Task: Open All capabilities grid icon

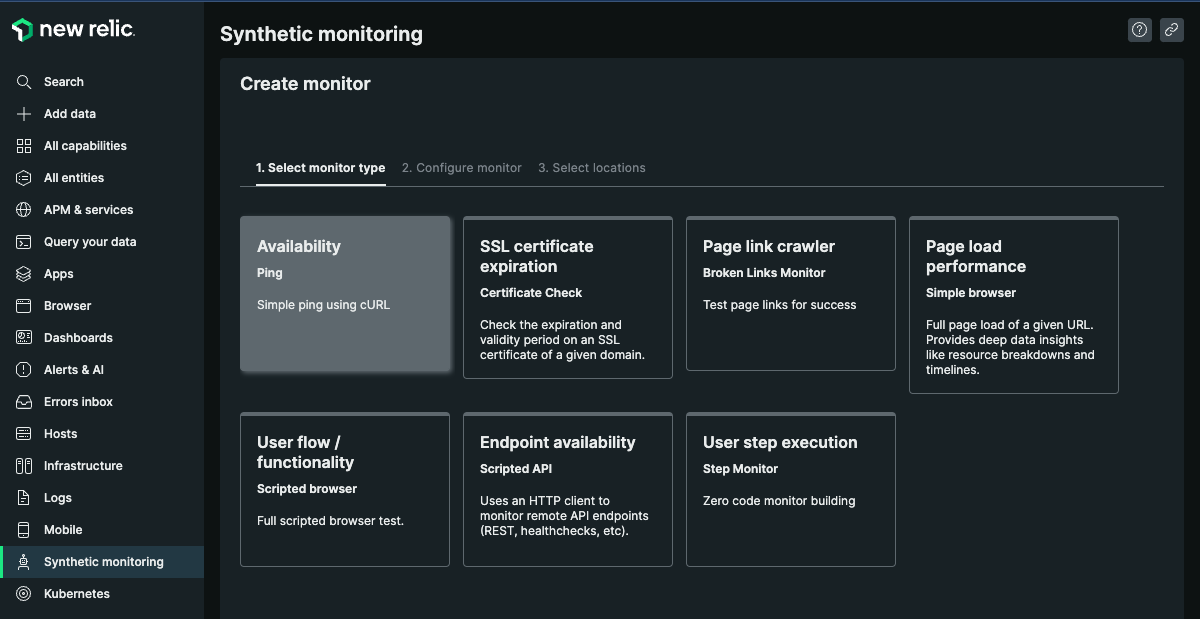Action: pyautogui.click(x=24, y=146)
